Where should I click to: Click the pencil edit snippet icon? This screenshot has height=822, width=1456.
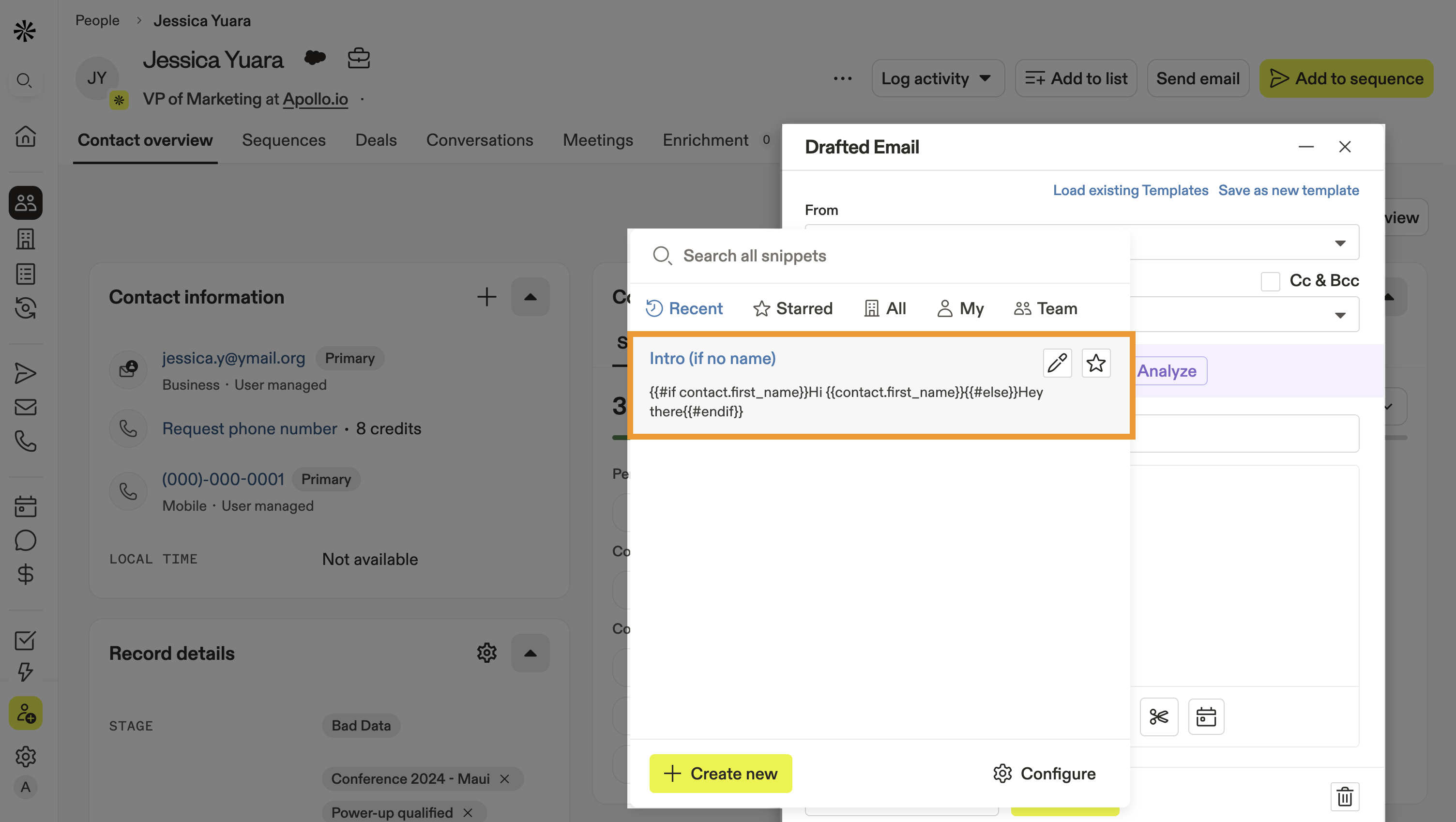click(1057, 363)
